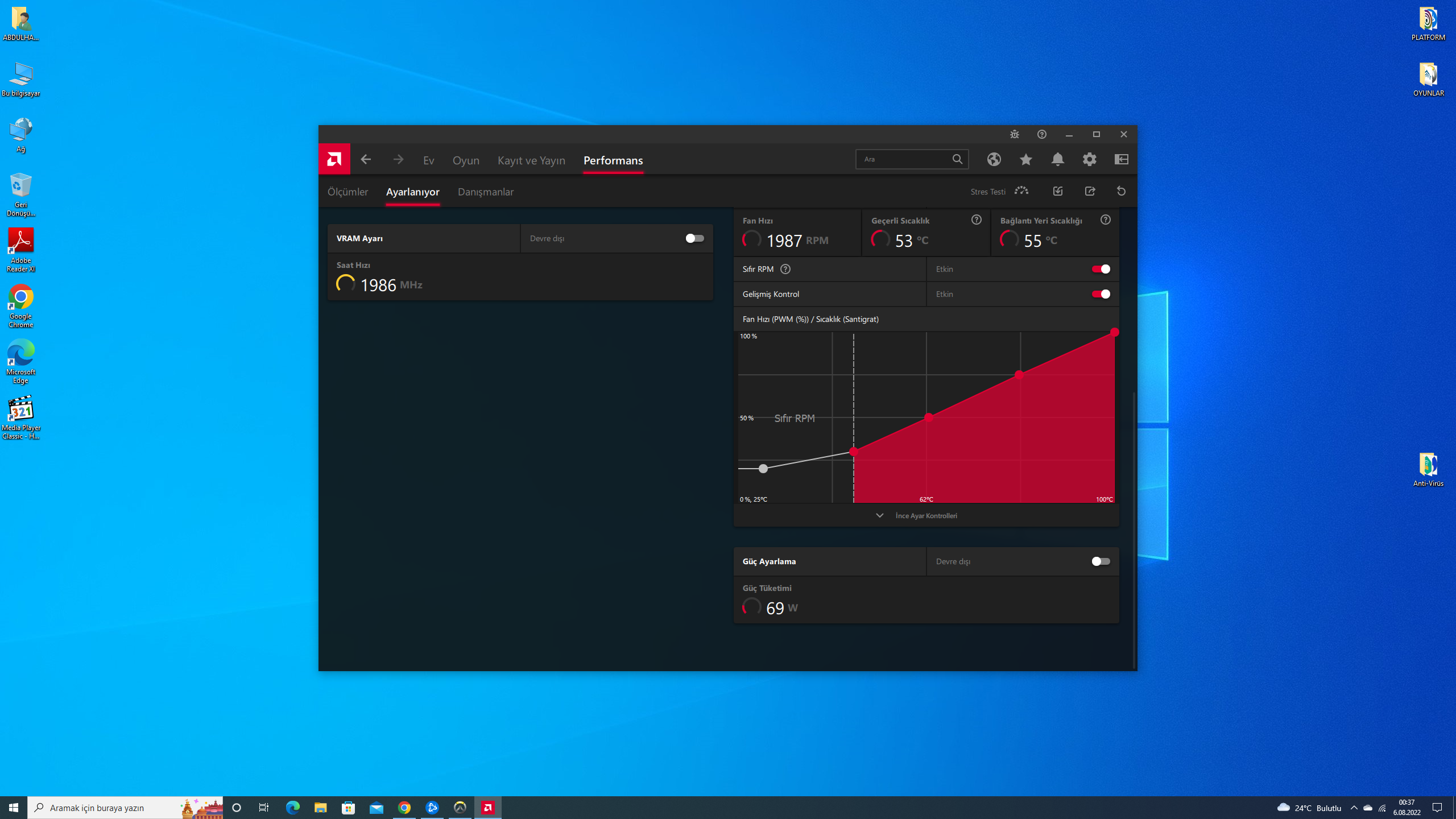
Task: Click the Ara search field
Action: pos(903,159)
